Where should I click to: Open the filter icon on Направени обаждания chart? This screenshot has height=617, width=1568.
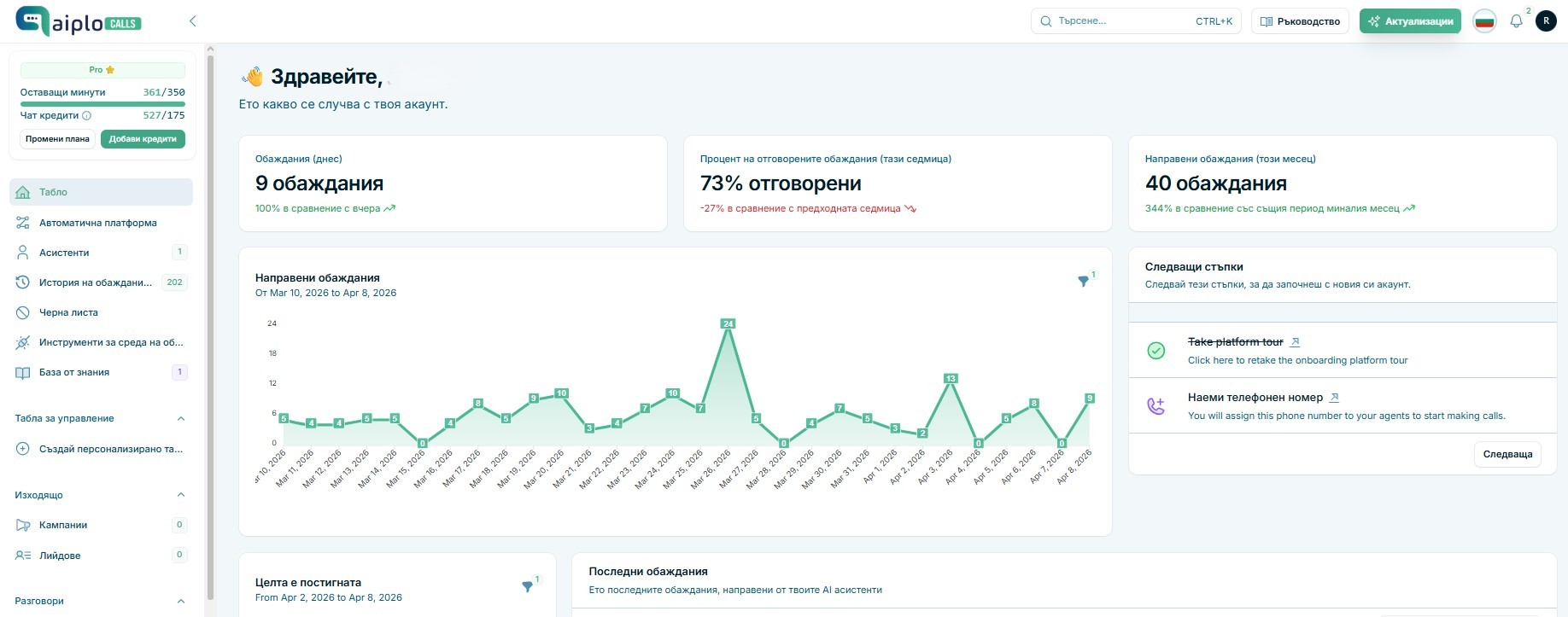coord(1083,282)
